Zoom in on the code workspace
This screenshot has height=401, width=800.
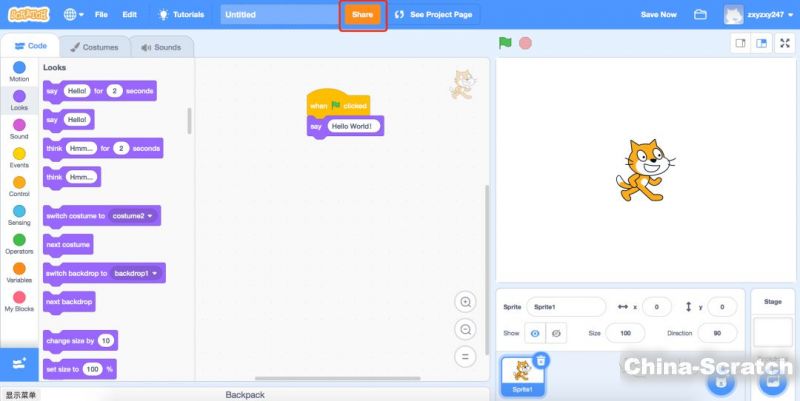coord(465,302)
